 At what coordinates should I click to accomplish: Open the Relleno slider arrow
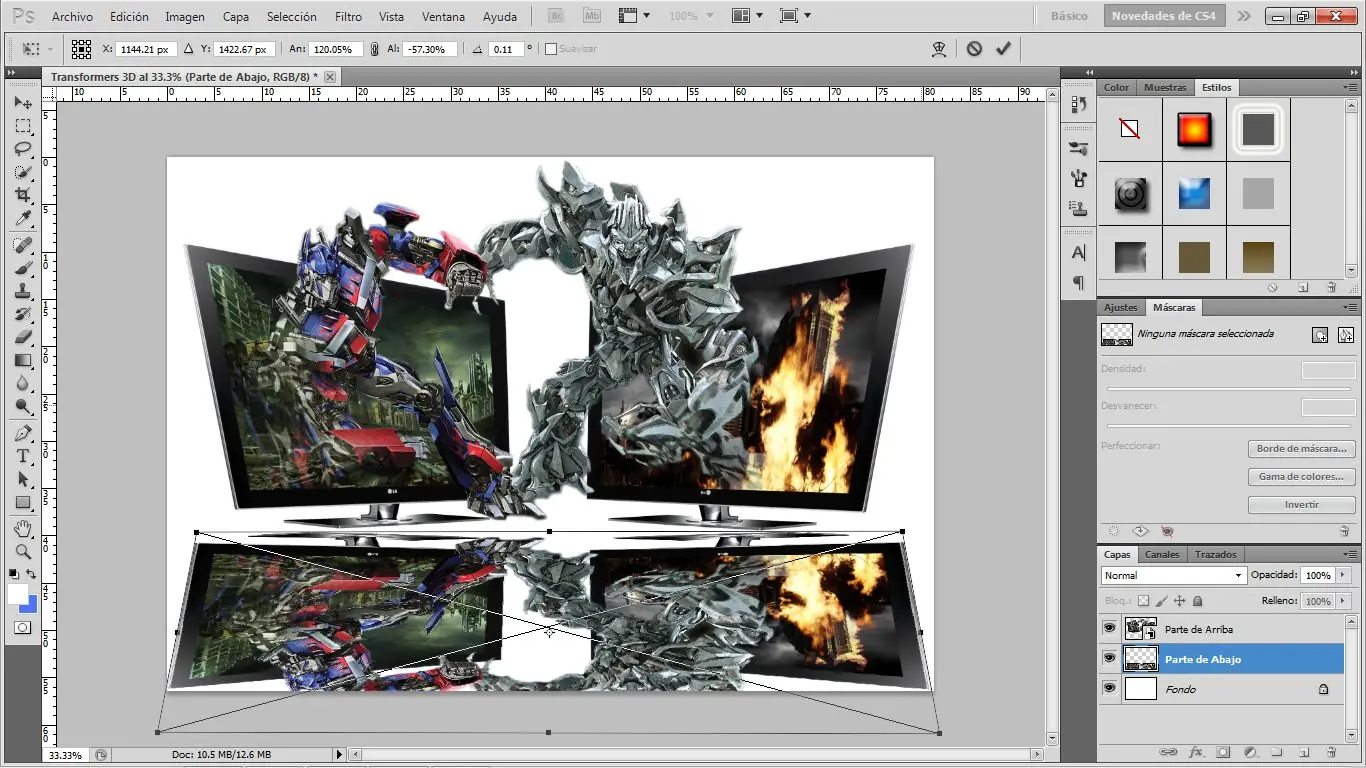click(x=1341, y=601)
